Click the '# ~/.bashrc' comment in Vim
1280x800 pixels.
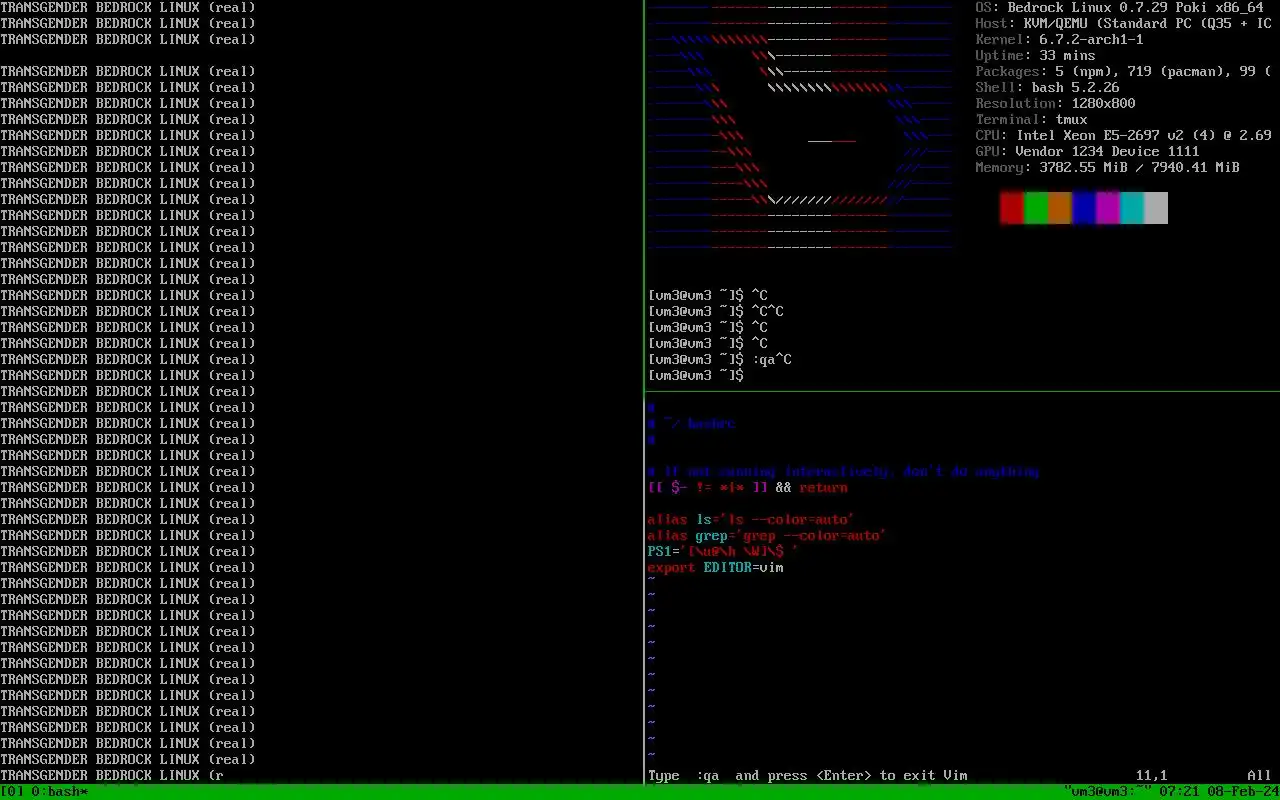click(692, 424)
